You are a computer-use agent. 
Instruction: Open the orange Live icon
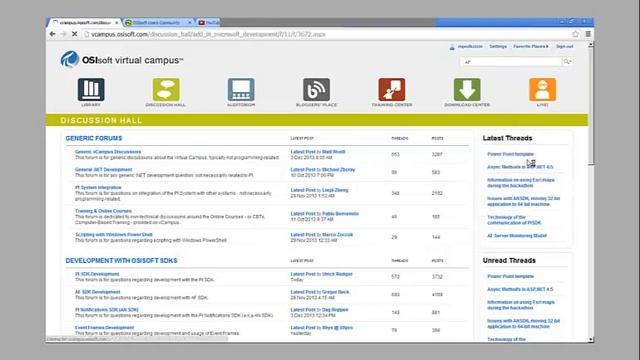click(542, 89)
